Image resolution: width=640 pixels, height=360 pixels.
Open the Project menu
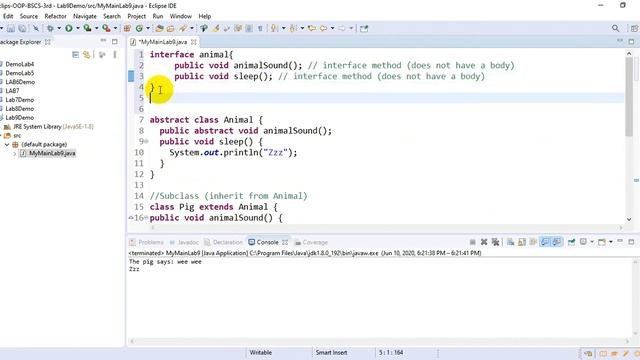tap(136, 16)
